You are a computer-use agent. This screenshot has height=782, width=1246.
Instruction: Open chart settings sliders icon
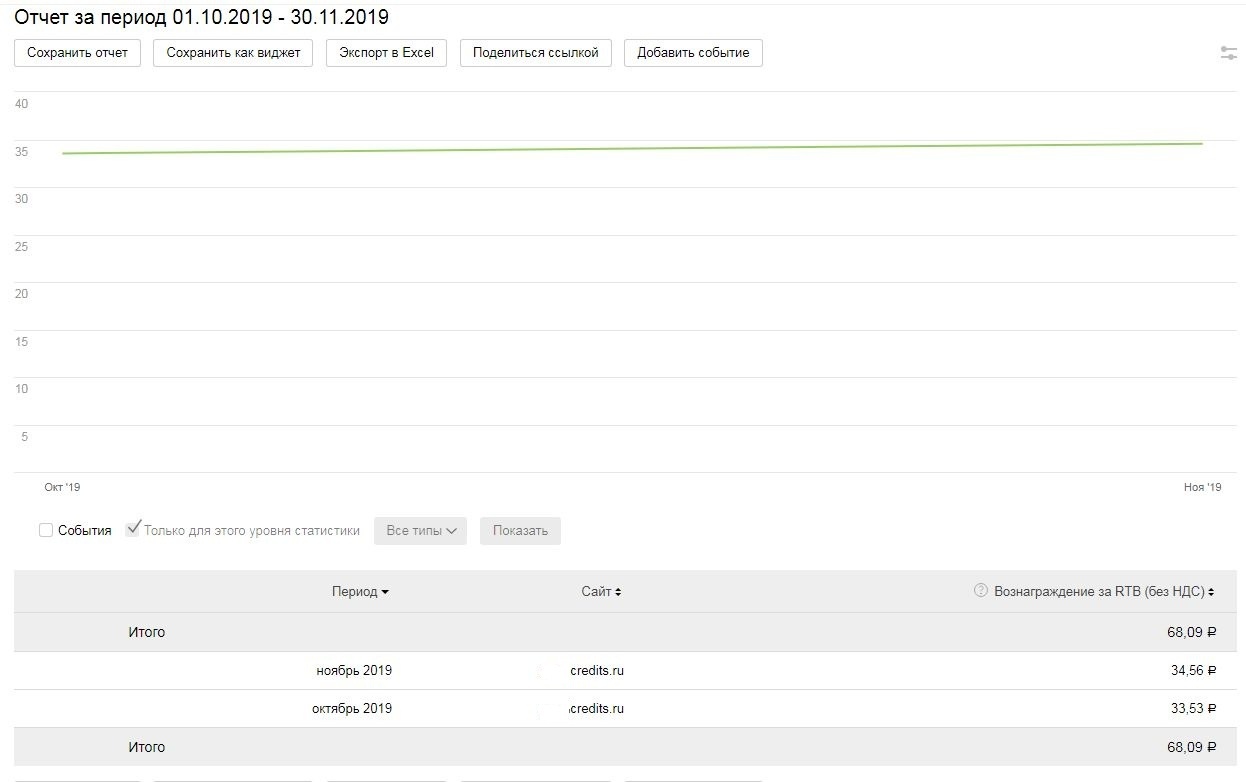click(x=1229, y=53)
